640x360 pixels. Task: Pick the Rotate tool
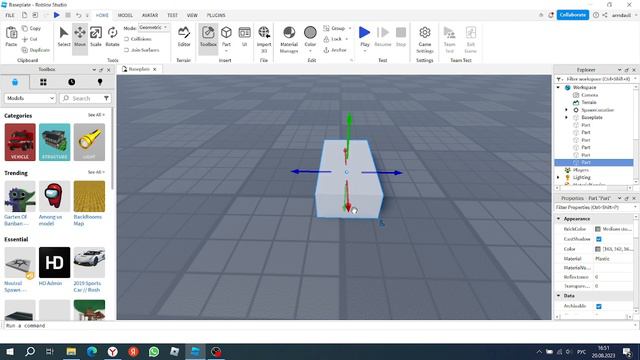point(112,37)
